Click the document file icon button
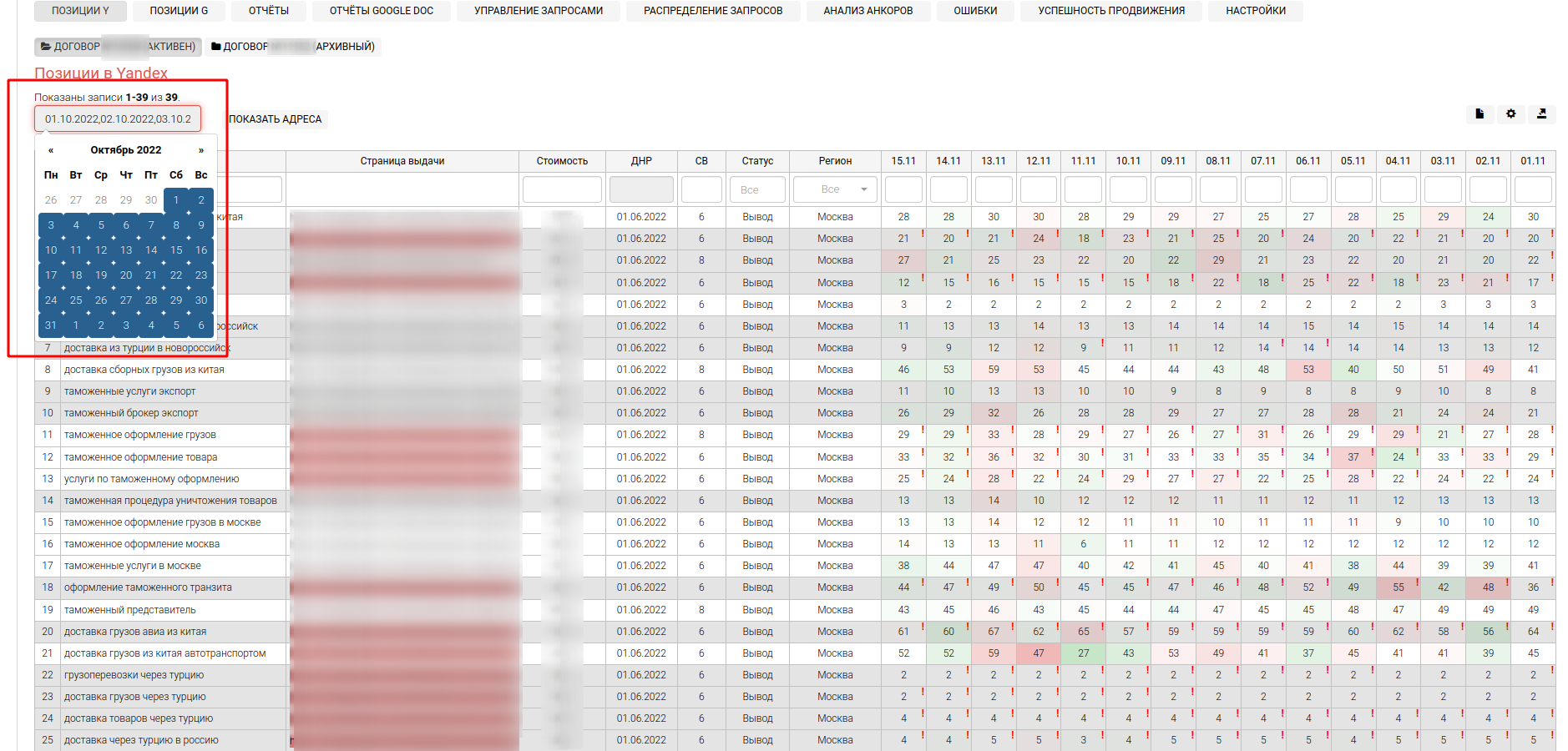 [x=1479, y=113]
